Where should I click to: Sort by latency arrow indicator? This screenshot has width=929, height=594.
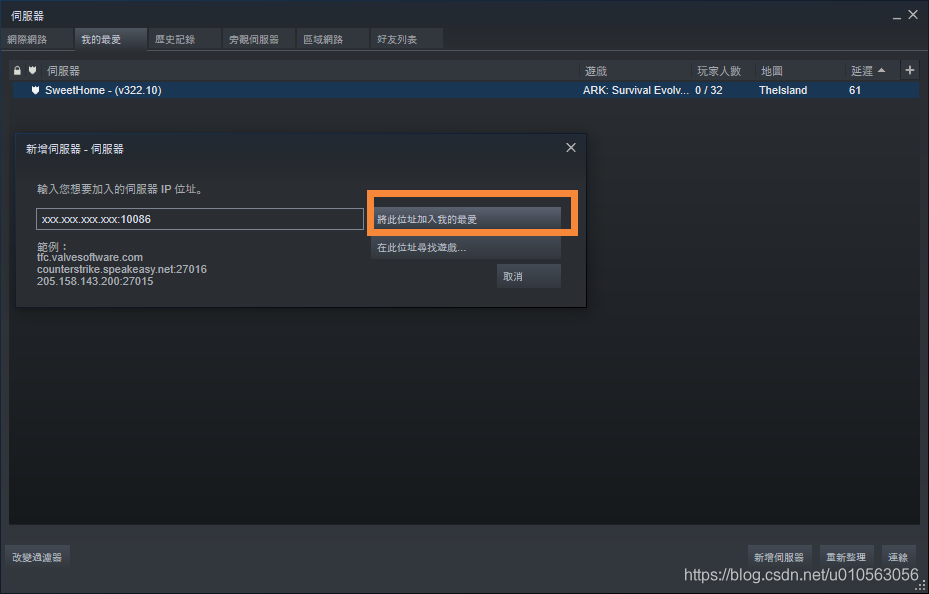coord(882,70)
